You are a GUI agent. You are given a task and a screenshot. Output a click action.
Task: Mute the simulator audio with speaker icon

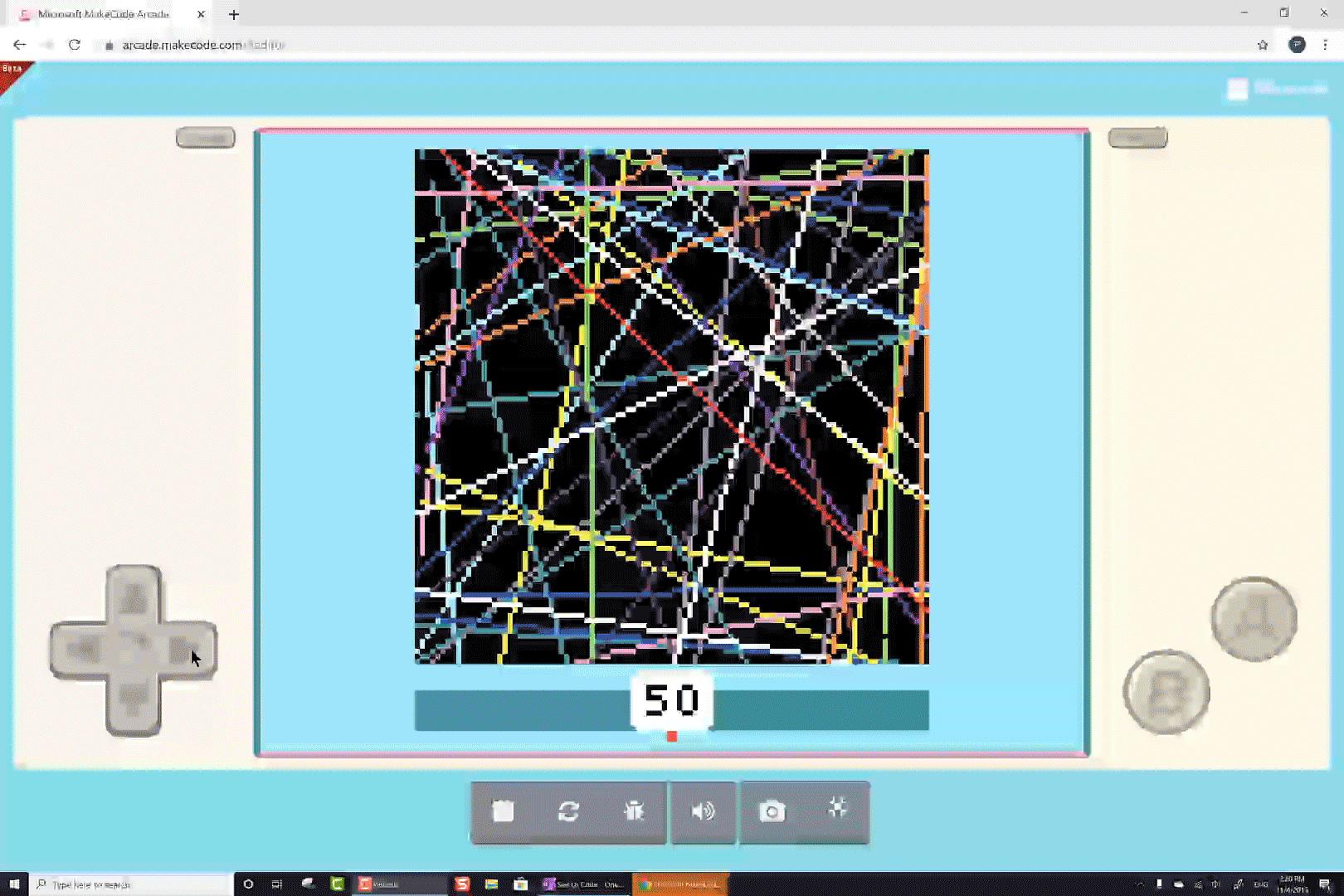tap(703, 813)
